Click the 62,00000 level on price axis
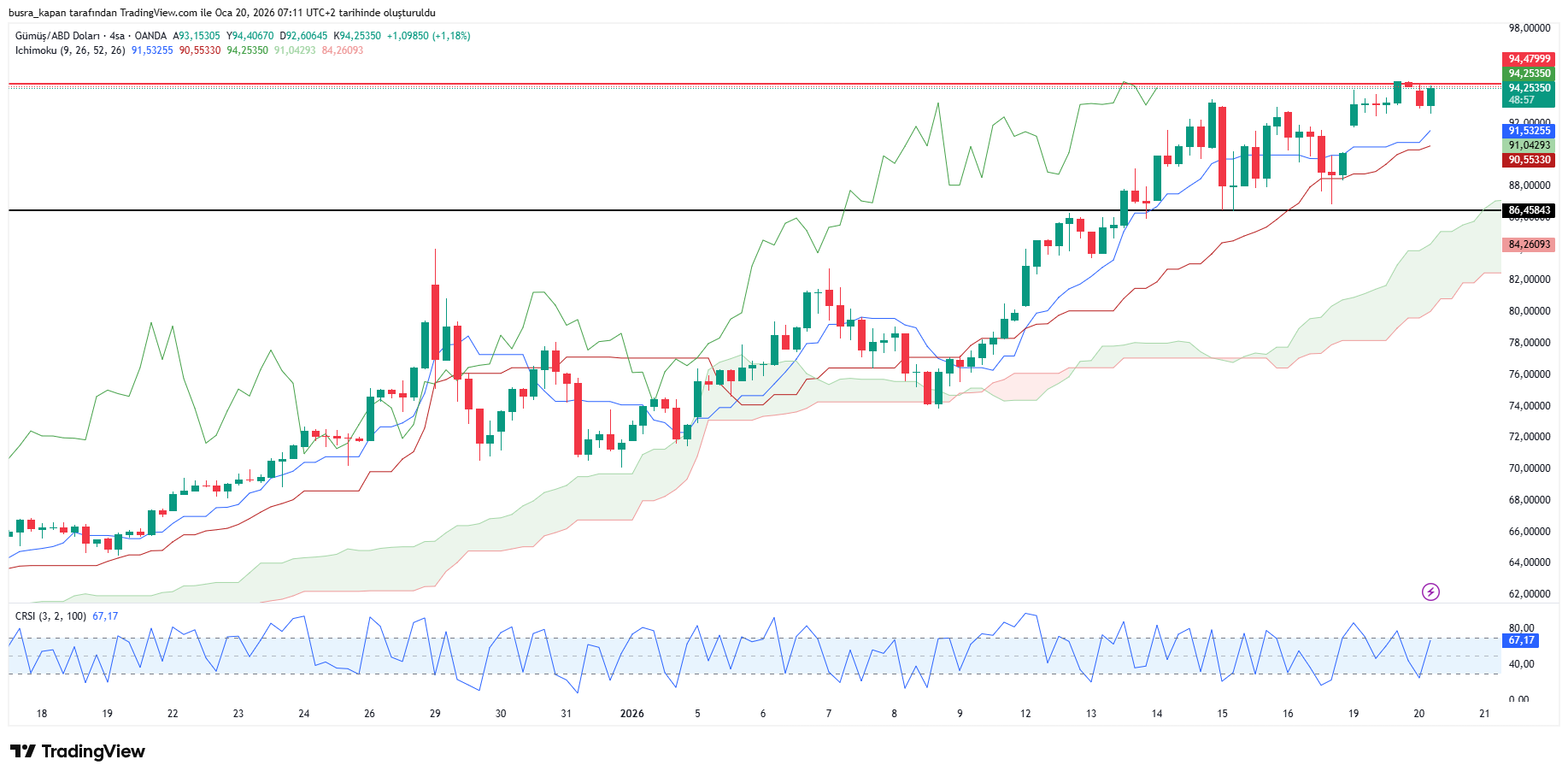The image size is (1568, 777). tap(1529, 594)
